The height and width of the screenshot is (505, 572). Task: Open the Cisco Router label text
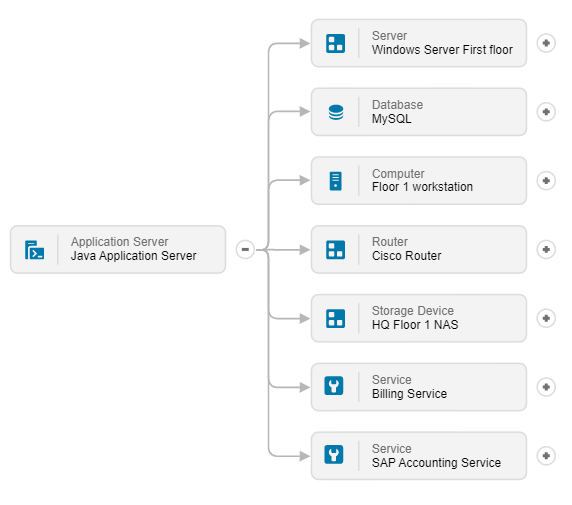tap(406, 256)
